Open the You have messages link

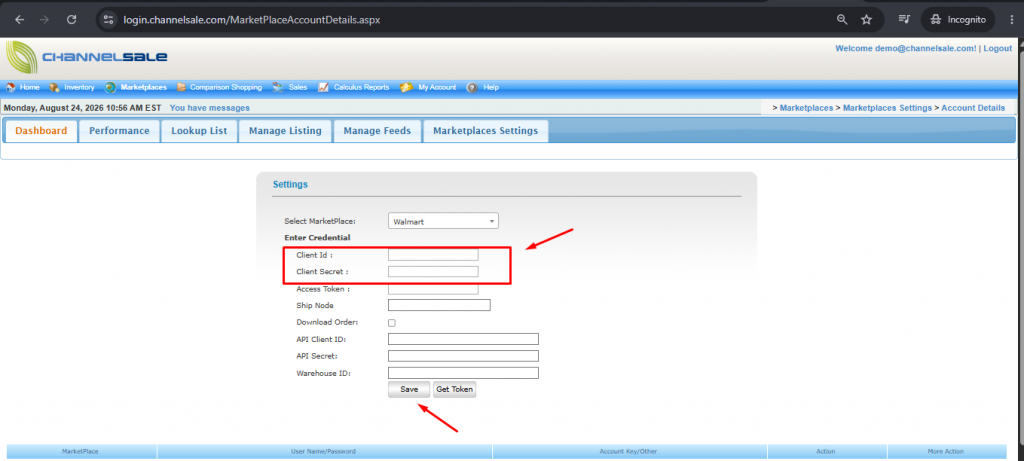210,108
